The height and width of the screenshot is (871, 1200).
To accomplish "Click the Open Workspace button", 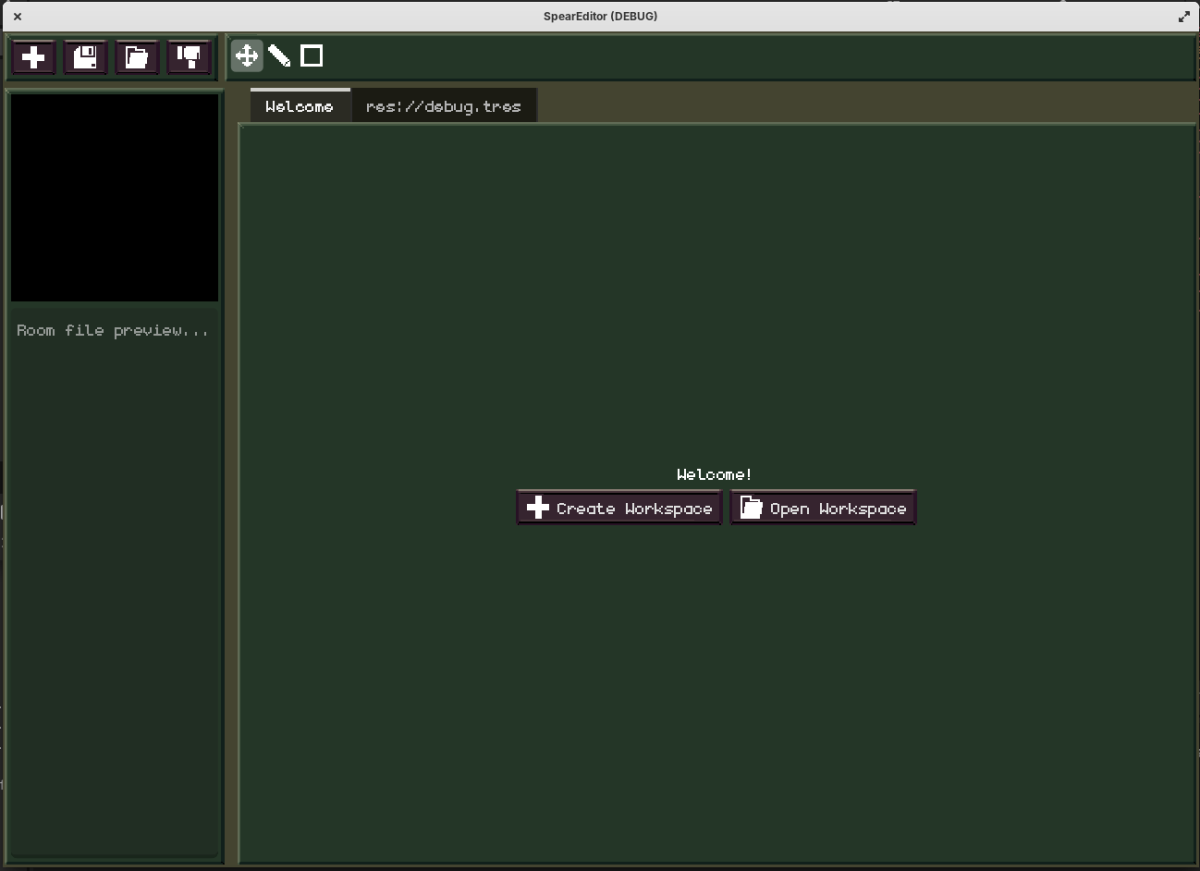I will (x=823, y=508).
